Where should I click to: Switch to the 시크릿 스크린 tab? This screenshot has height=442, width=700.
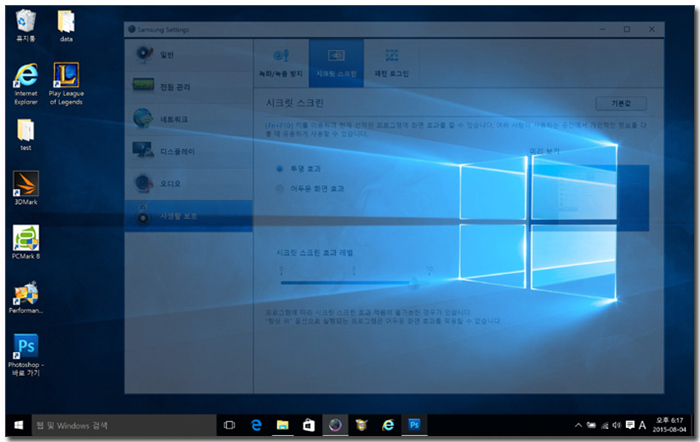(336, 63)
